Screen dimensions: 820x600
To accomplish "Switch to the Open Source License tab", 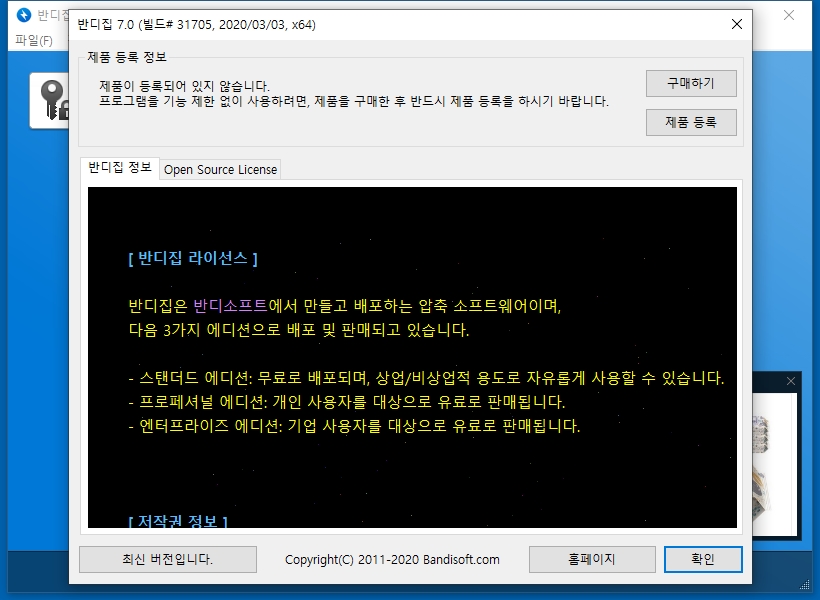I will pyautogui.click(x=220, y=169).
